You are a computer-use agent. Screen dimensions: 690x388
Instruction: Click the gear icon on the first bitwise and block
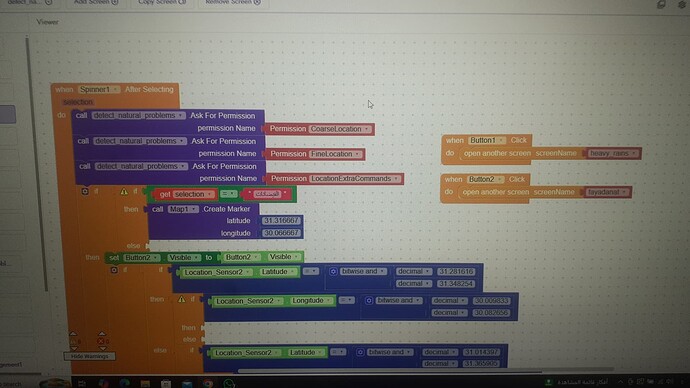(x=333, y=271)
